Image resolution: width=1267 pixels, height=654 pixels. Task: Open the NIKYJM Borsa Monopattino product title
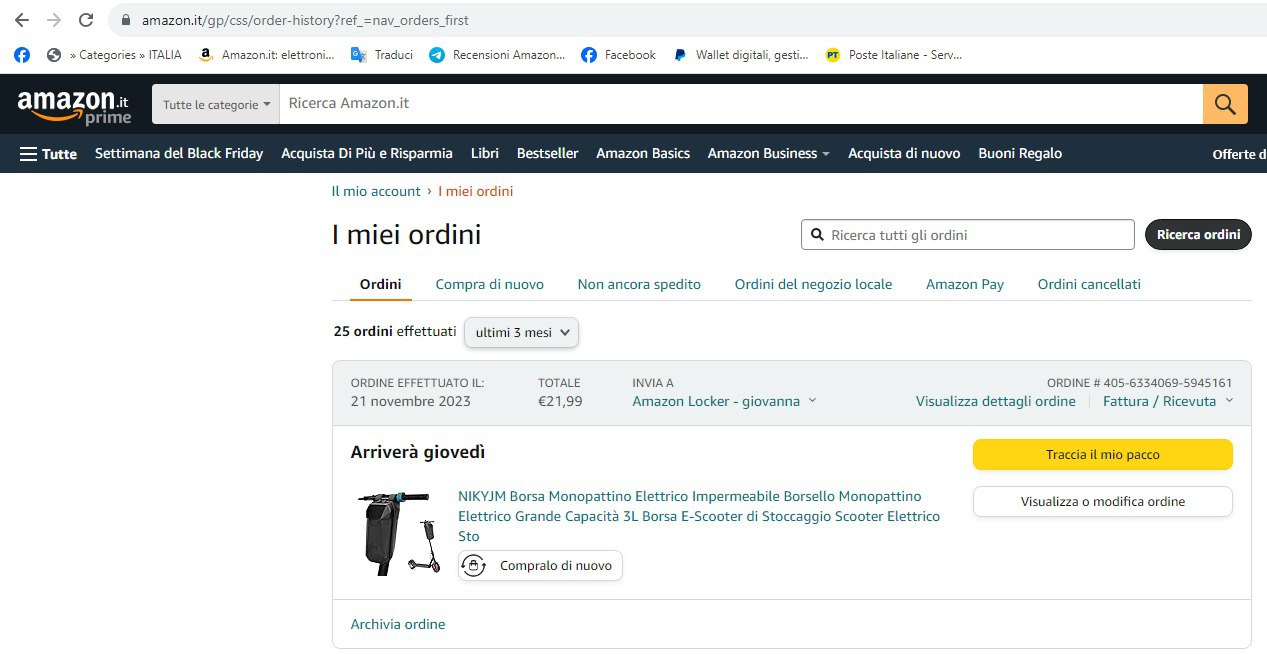[x=699, y=516]
